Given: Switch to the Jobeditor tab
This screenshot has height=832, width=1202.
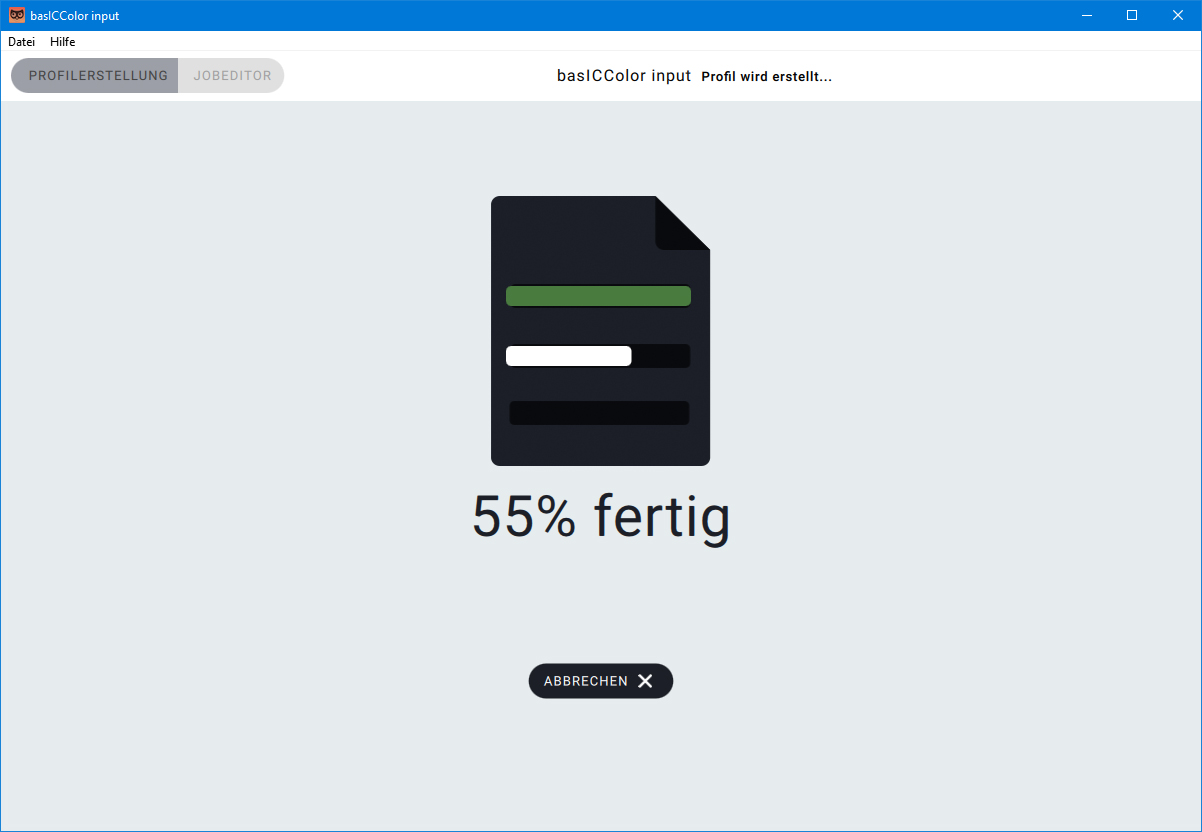Looking at the screenshot, I should click(232, 76).
